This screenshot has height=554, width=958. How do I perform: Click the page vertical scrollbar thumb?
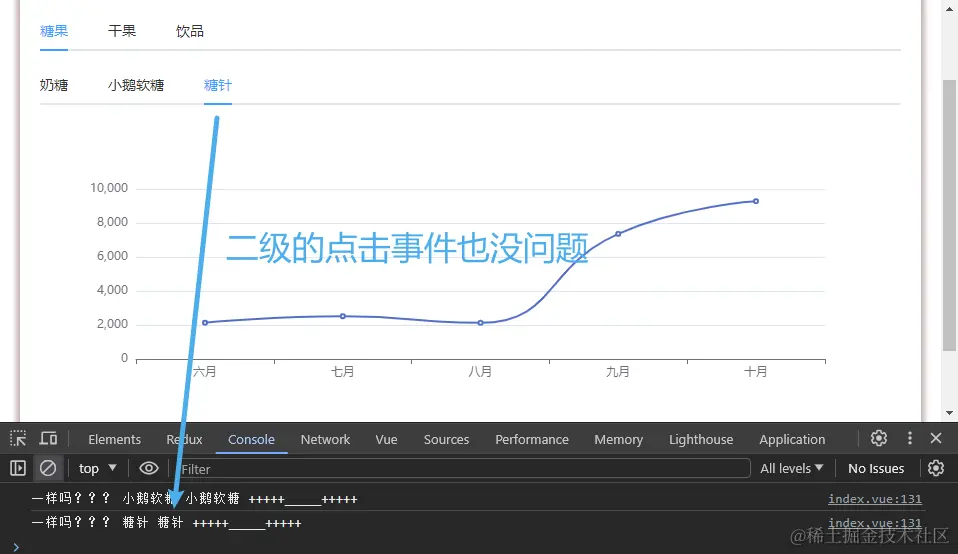pyautogui.click(x=949, y=215)
